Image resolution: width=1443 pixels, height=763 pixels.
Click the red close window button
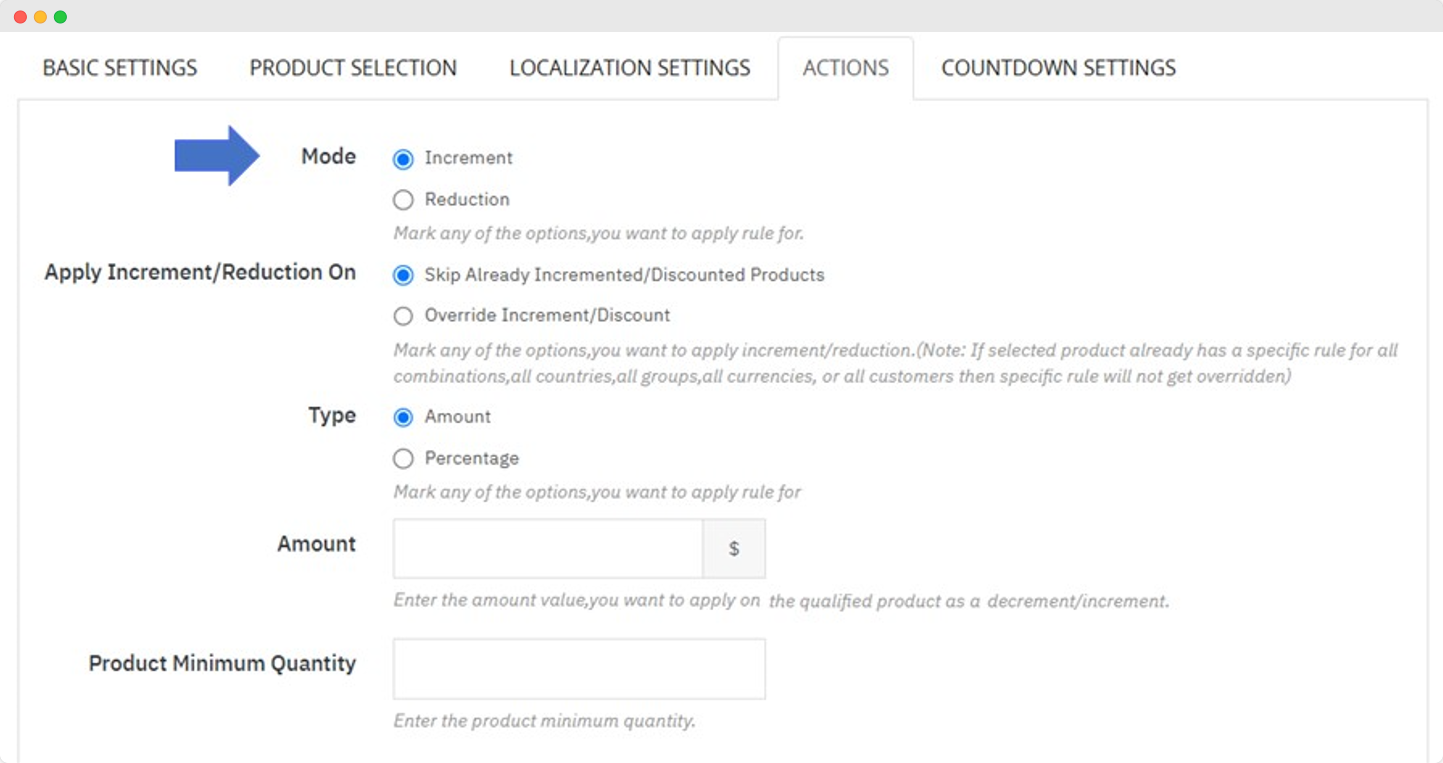click(20, 17)
